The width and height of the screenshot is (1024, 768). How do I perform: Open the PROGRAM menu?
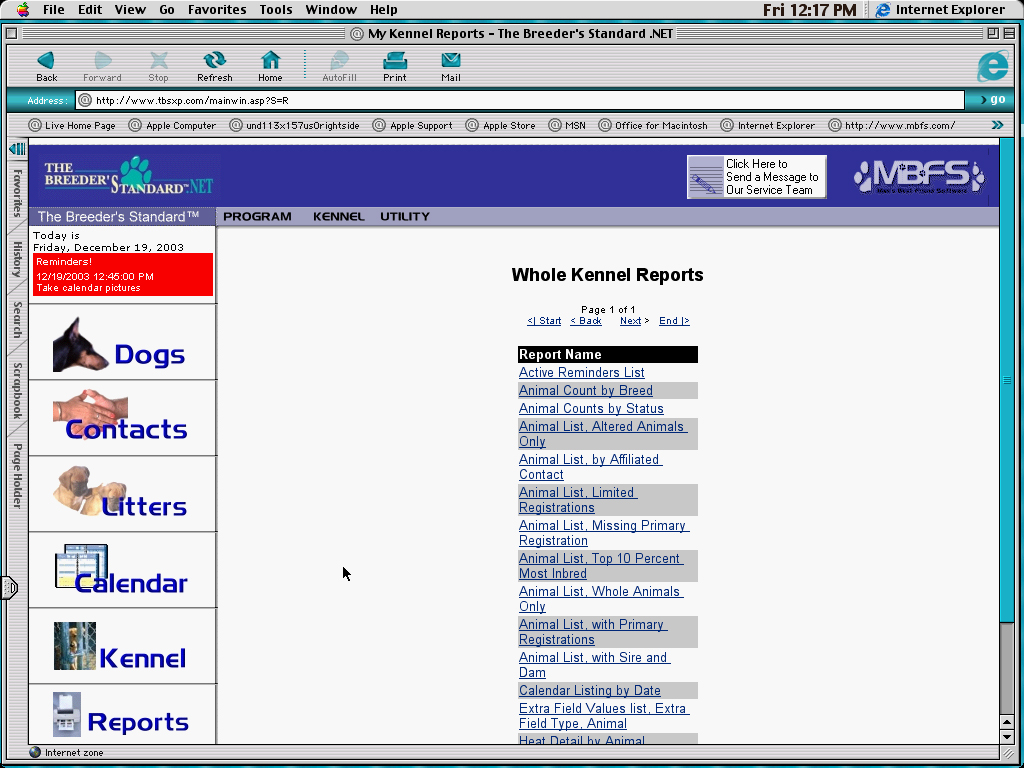(257, 217)
